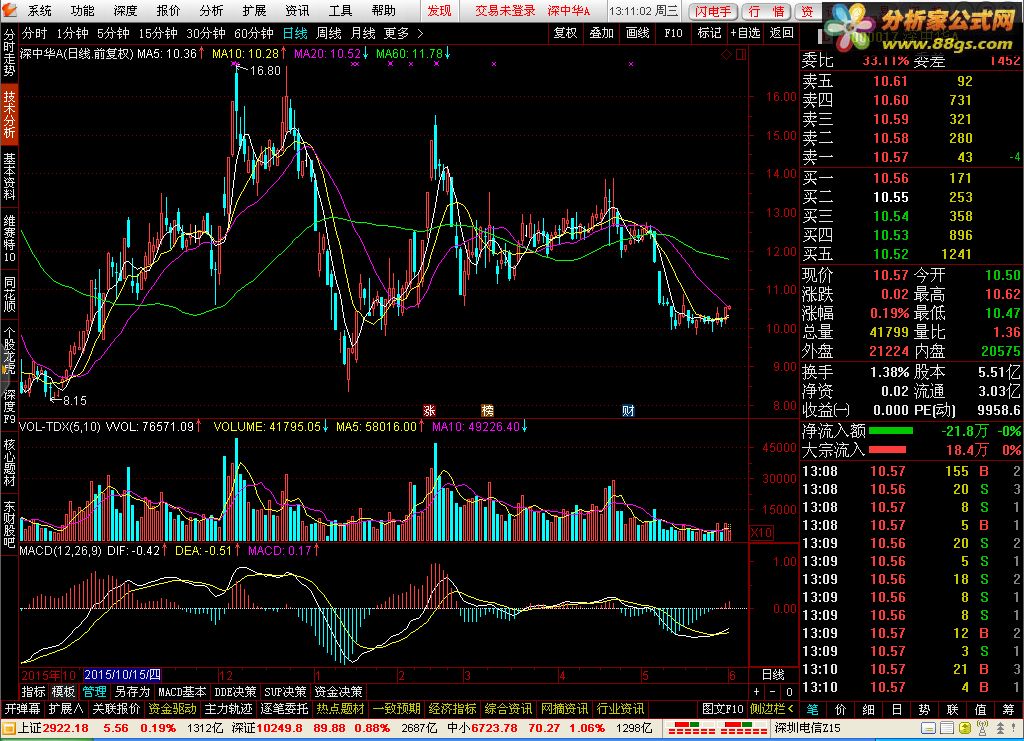Image resolution: width=1024 pixels, height=741 pixels.
Task: Click the 标记 mark button
Action: [709, 33]
